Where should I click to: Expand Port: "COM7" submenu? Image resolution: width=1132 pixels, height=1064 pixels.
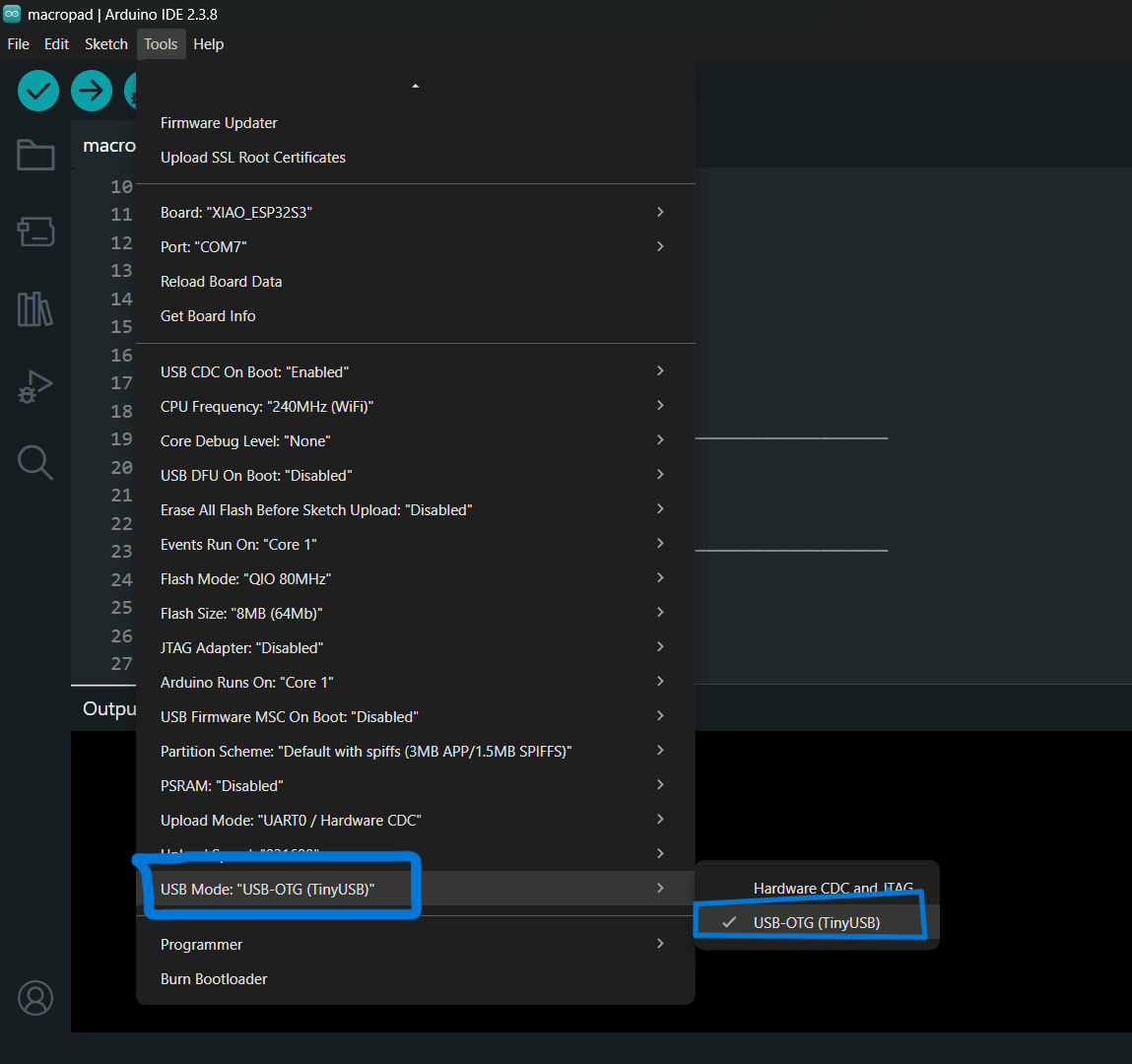(x=415, y=247)
